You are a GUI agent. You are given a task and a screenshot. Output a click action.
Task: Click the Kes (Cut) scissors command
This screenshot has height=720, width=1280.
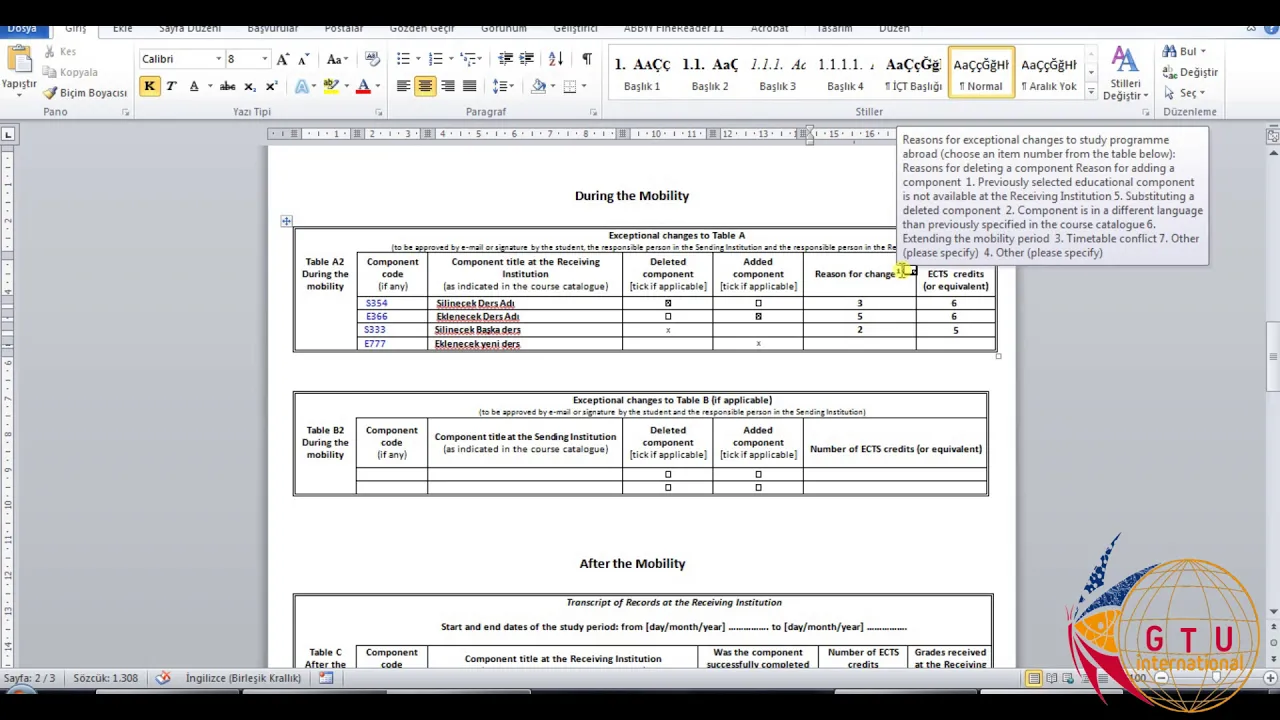[x=58, y=51]
